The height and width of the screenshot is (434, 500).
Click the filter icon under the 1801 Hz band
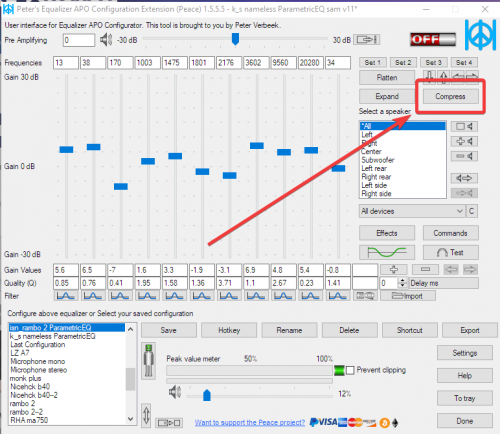pos(202,296)
